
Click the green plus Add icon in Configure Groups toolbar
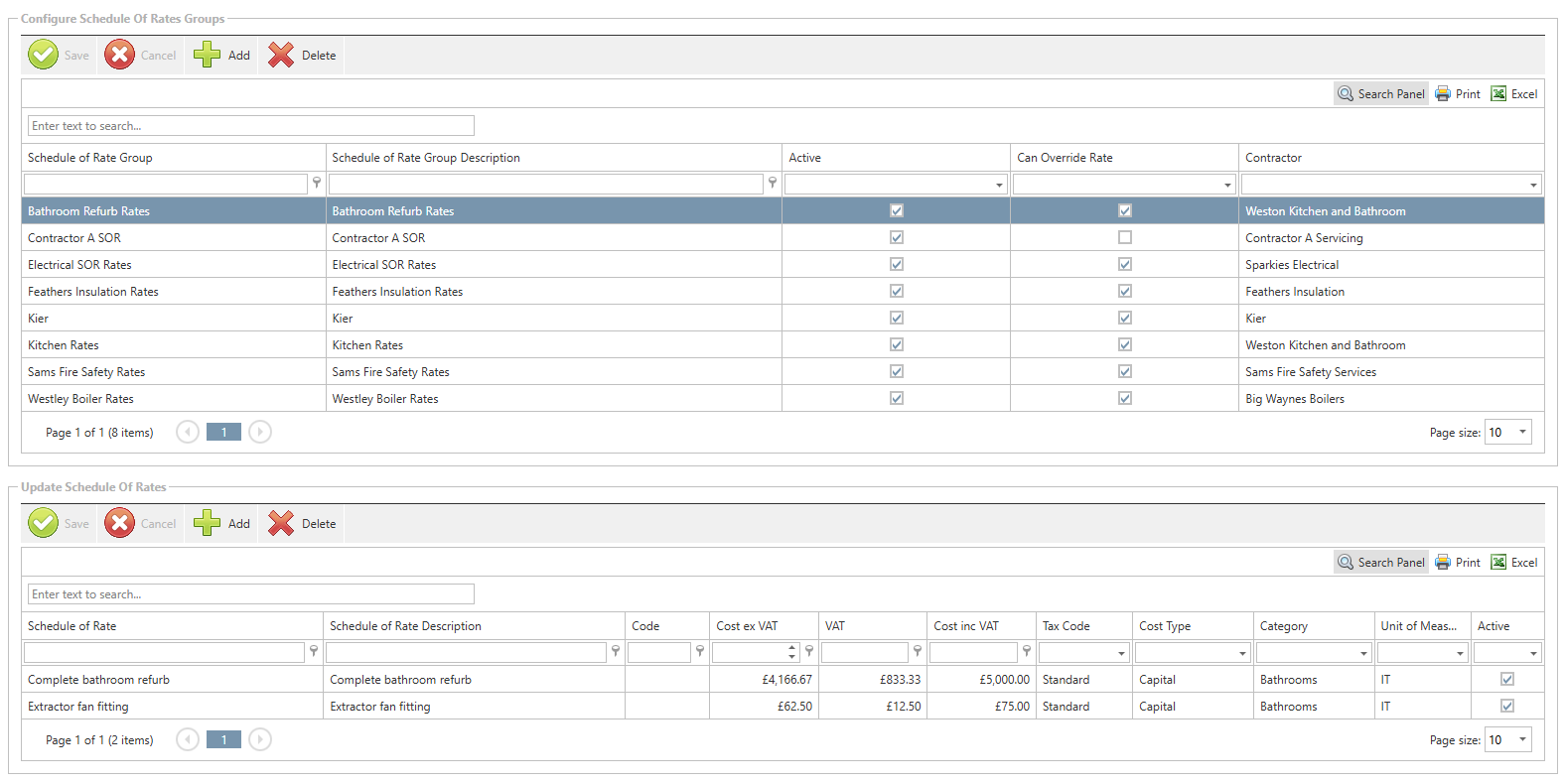pos(207,55)
